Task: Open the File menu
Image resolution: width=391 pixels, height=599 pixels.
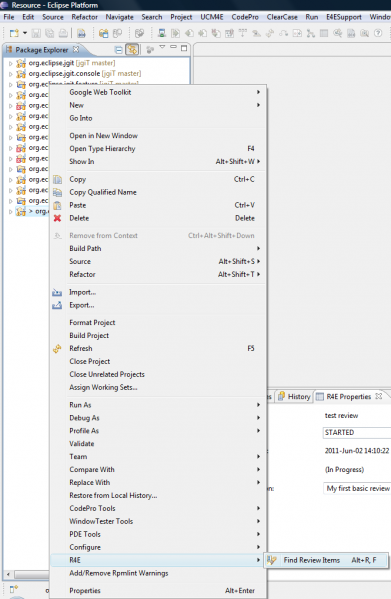Action: (9, 17)
